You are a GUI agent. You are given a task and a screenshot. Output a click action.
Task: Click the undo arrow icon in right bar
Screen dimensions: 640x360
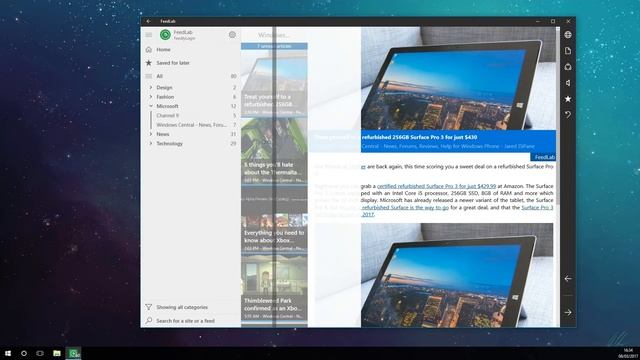pyautogui.click(x=568, y=115)
